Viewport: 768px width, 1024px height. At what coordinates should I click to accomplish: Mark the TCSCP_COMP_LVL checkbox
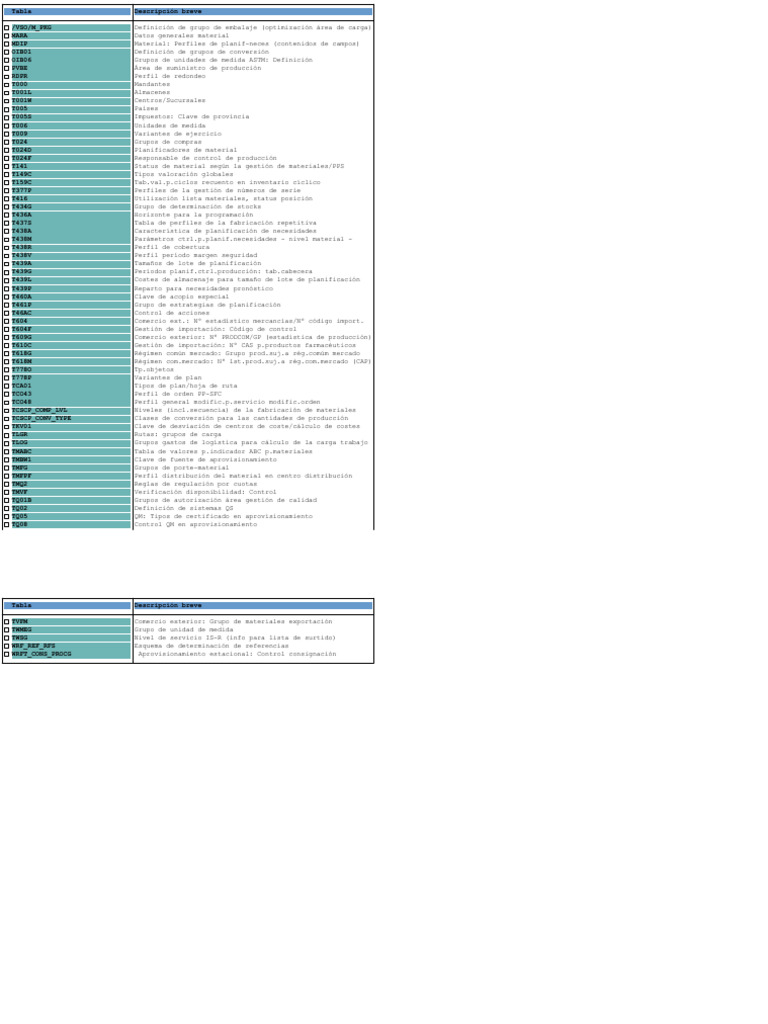pyautogui.click(x=7, y=411)
